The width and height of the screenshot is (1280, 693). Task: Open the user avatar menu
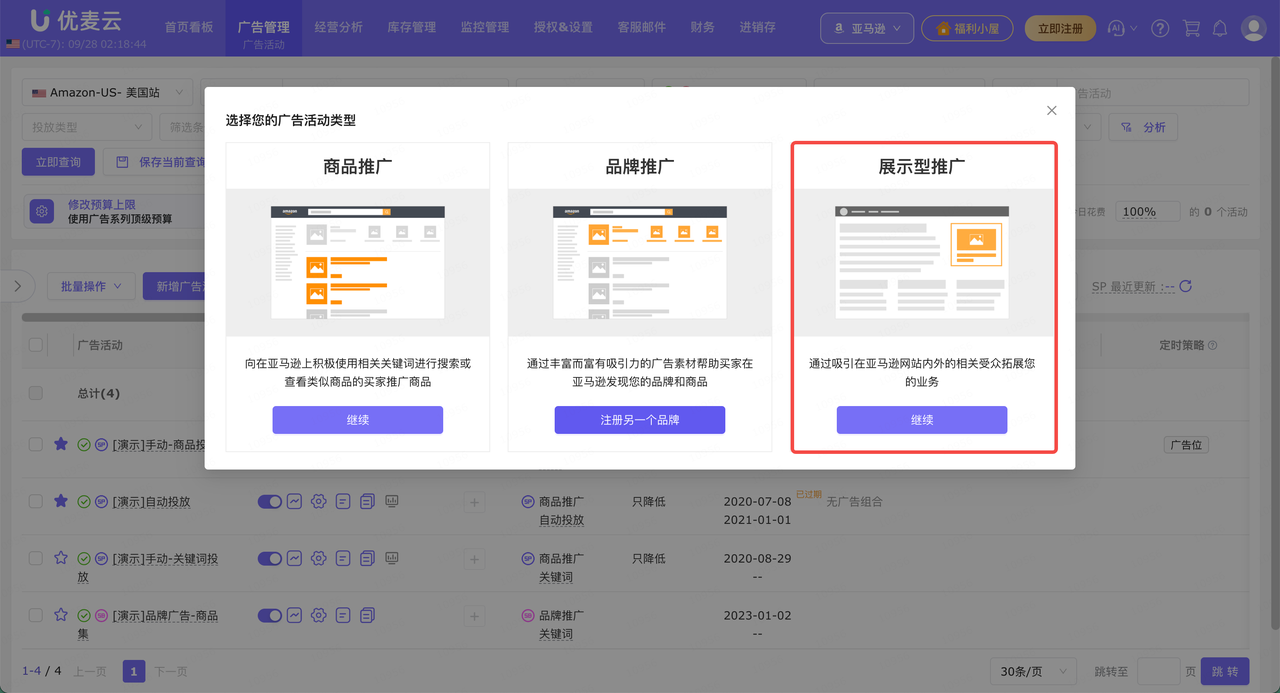[1254, 28]
